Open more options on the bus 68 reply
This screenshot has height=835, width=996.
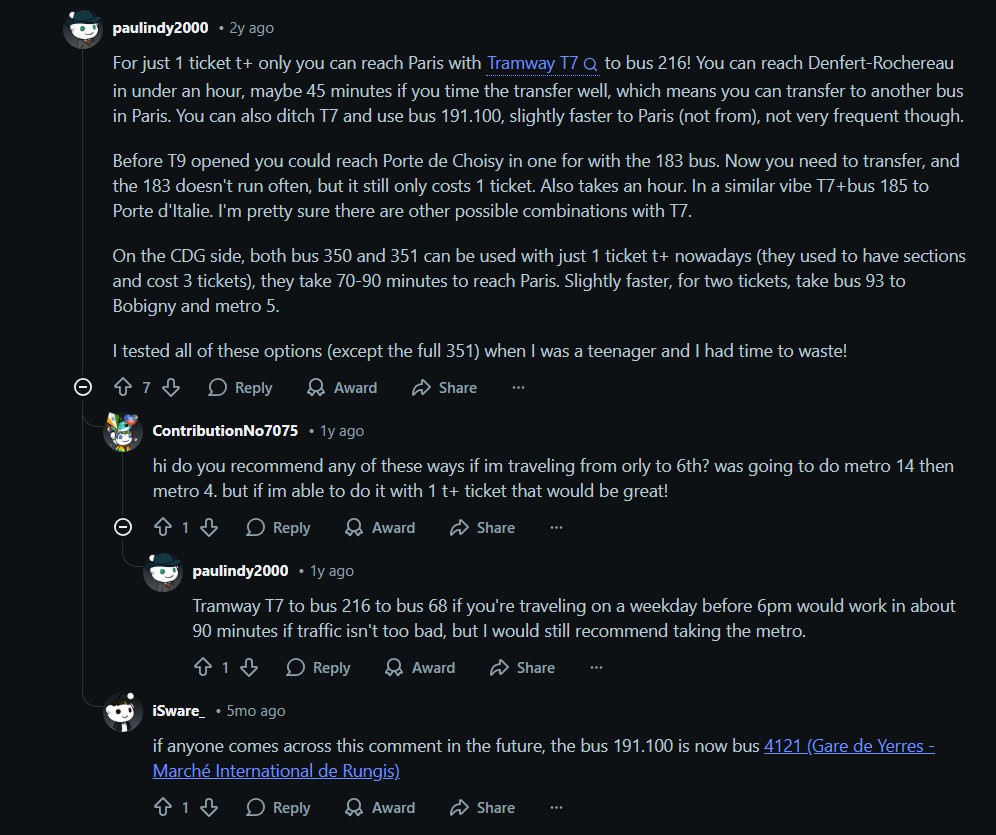(x=596, y=667)
